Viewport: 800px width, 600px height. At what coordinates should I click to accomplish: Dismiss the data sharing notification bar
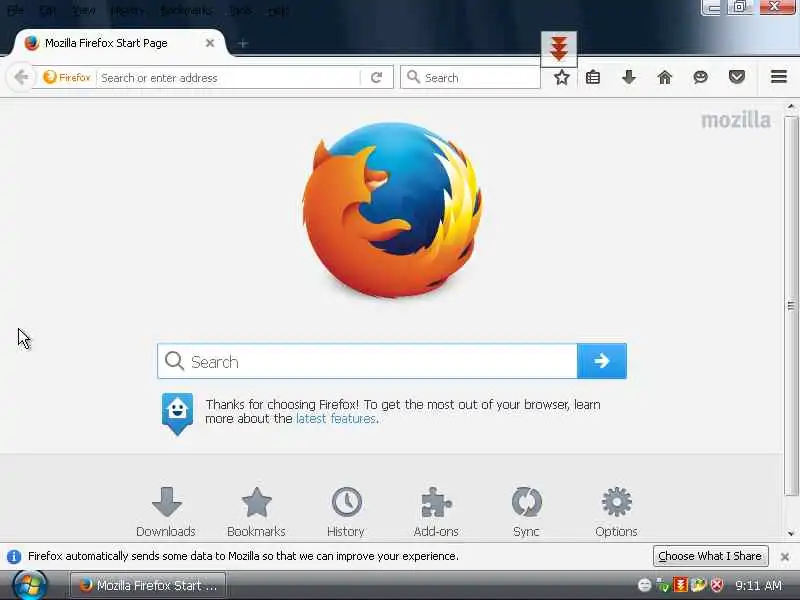(785, 557)
